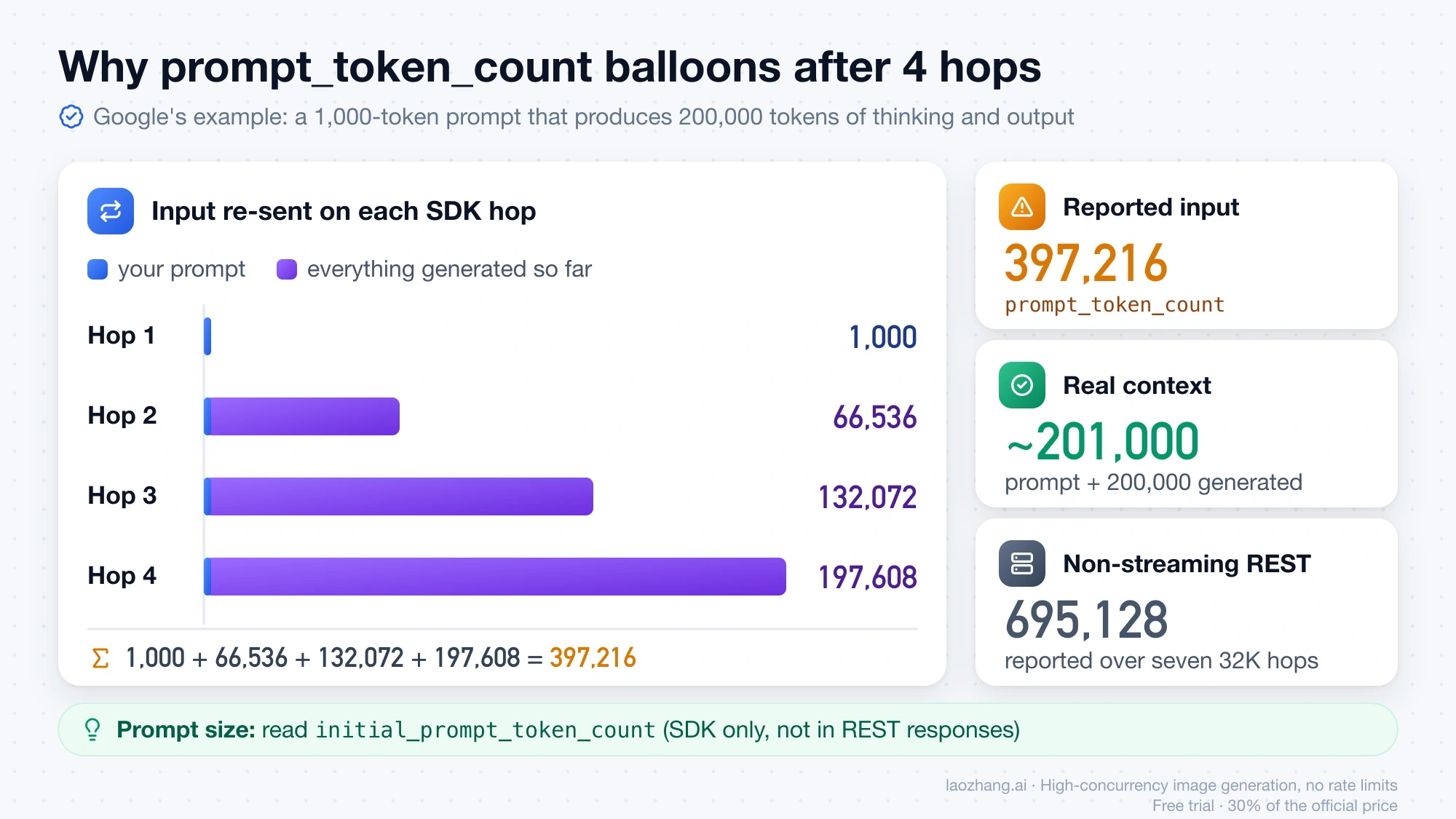The image size is (1456, 819).
Task: Click the Hop 4 value '197,608'
Action: [868, 577]
